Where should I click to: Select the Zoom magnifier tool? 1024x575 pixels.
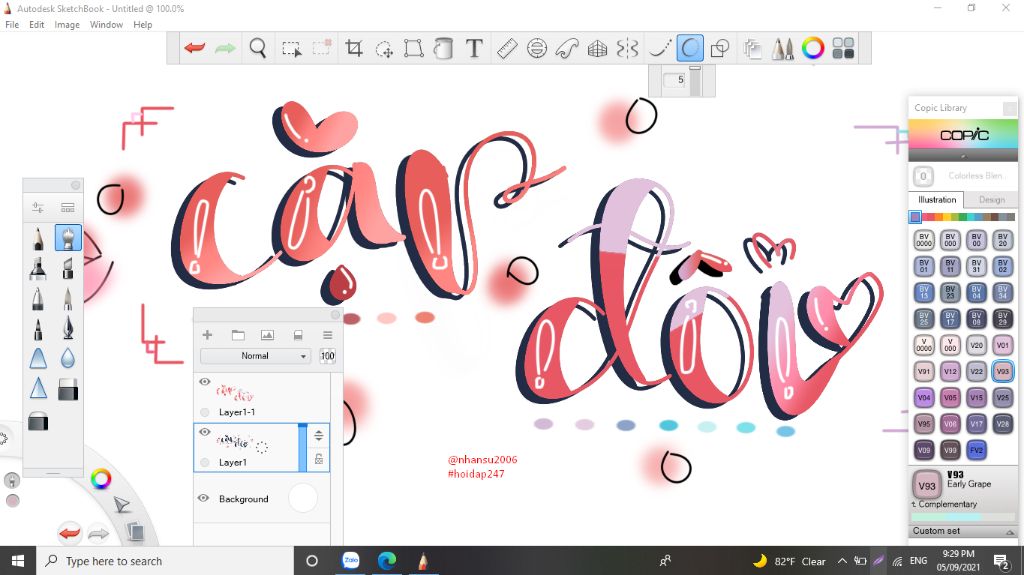258,48
